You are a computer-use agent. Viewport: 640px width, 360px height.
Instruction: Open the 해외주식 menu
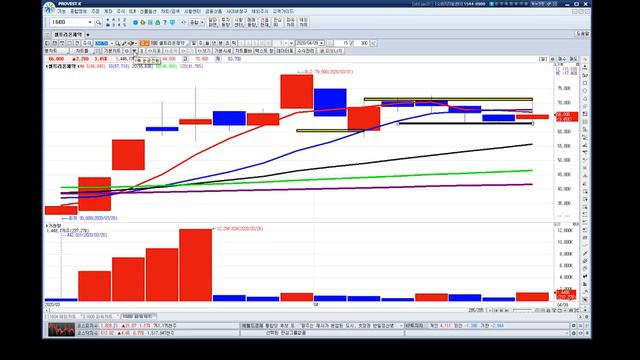tap(260, 11)
